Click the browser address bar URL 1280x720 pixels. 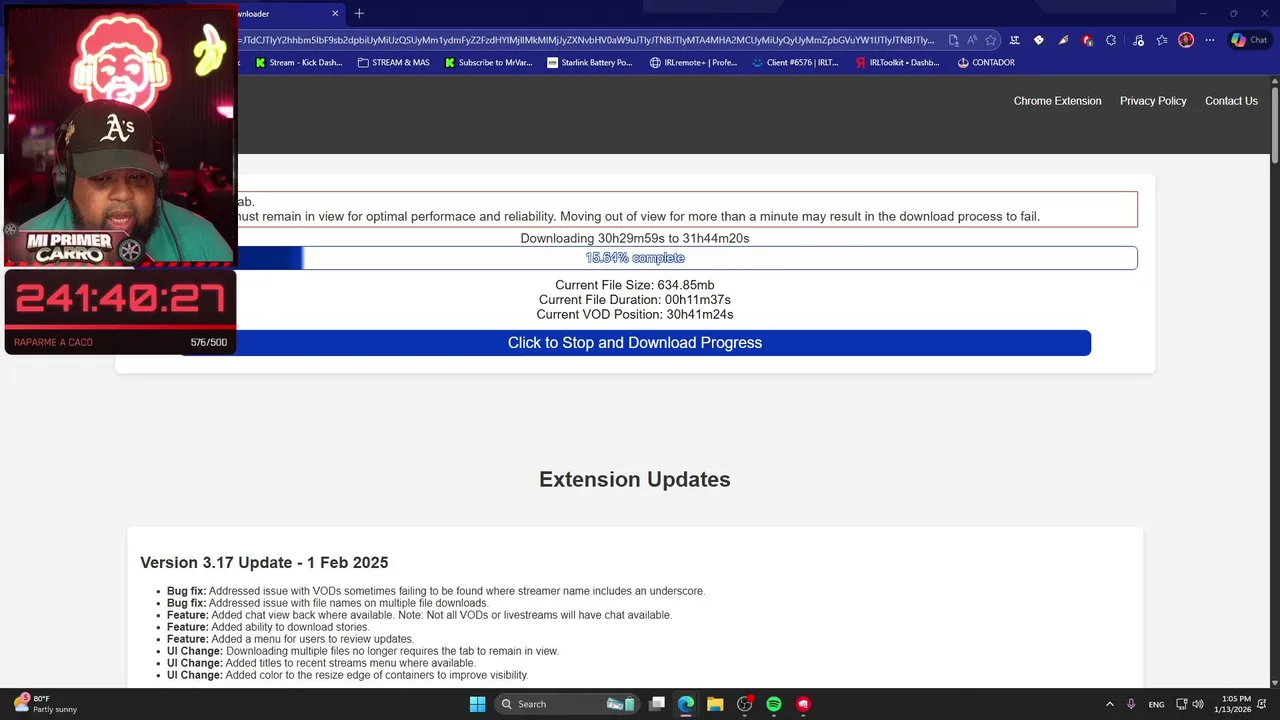tap(586, 41)
